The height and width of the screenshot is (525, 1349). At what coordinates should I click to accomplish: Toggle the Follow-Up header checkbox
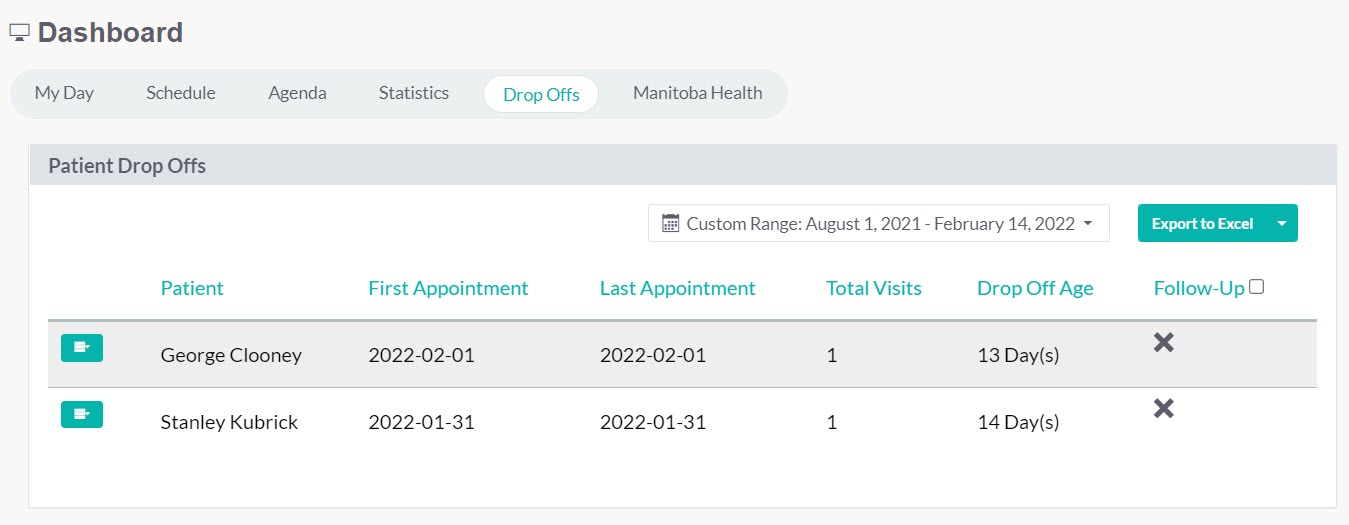(1257, 287)
